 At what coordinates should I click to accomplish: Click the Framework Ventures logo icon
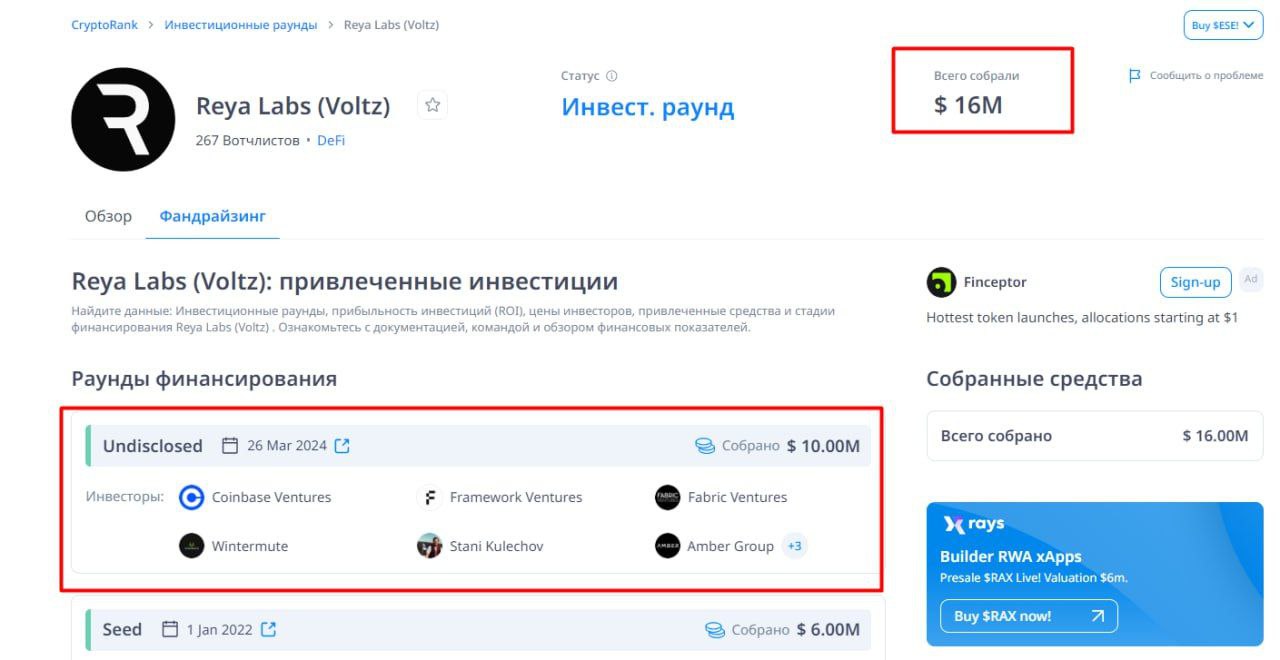tap(429, 497)
